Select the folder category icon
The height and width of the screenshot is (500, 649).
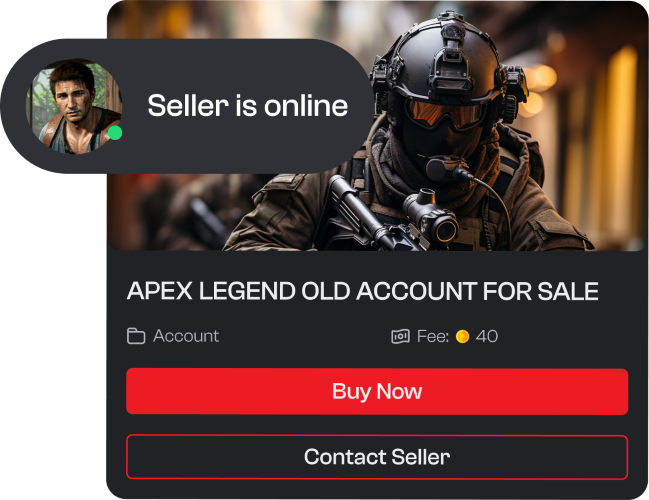(x=136, y=336)
